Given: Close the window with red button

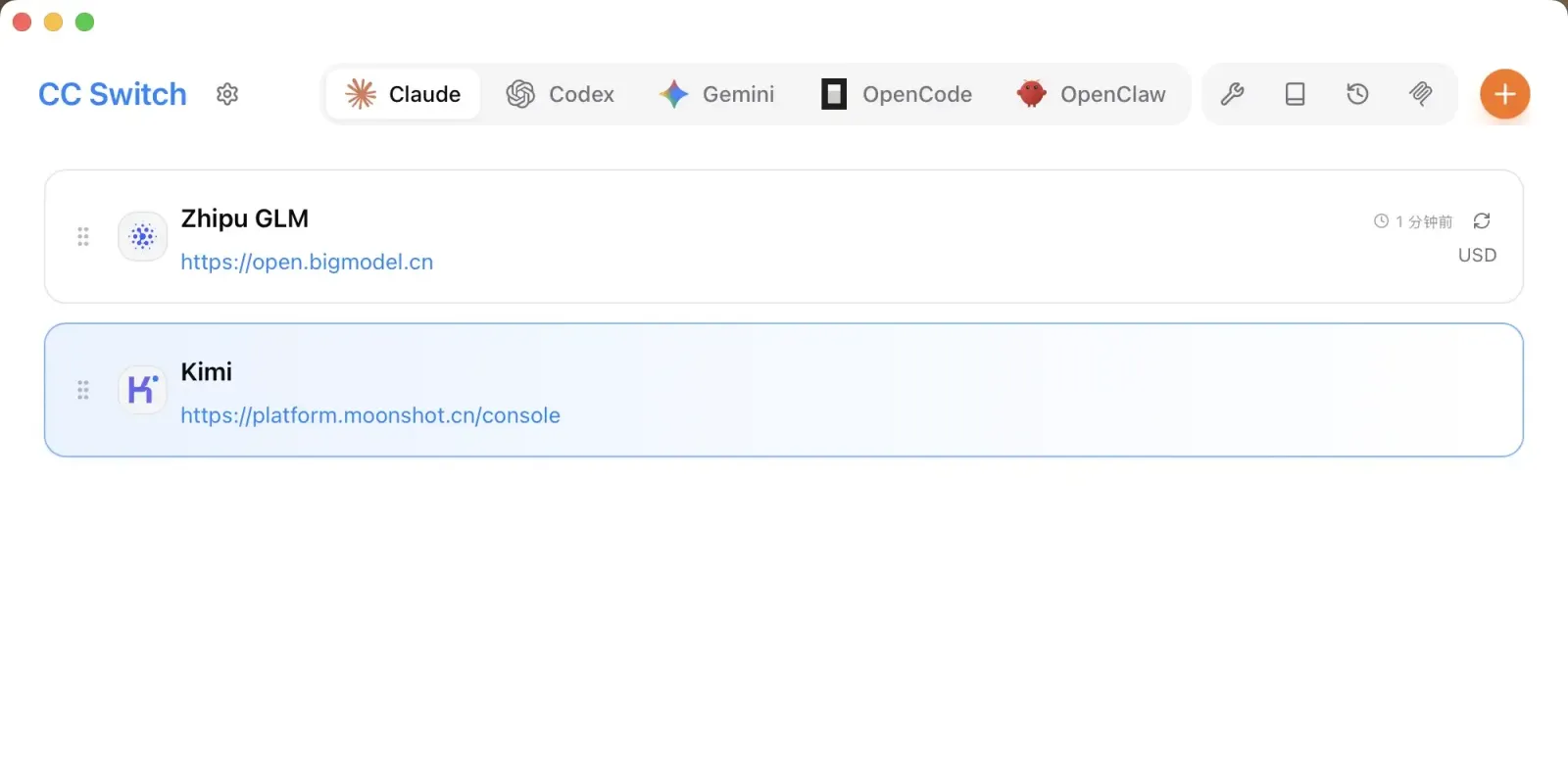Looking at the screenshot, I should pyautogui.click(x=23, y=22).
